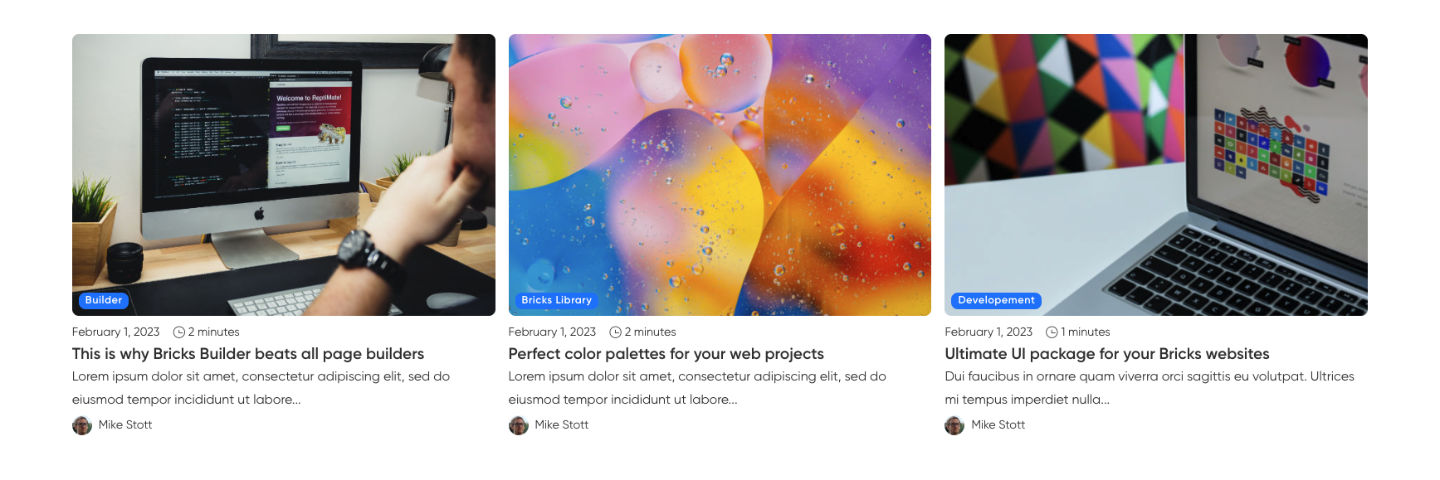This screenshot has width=1440, height=480.
Task: Click clock icon on the UI package post
Action: 1052,332
